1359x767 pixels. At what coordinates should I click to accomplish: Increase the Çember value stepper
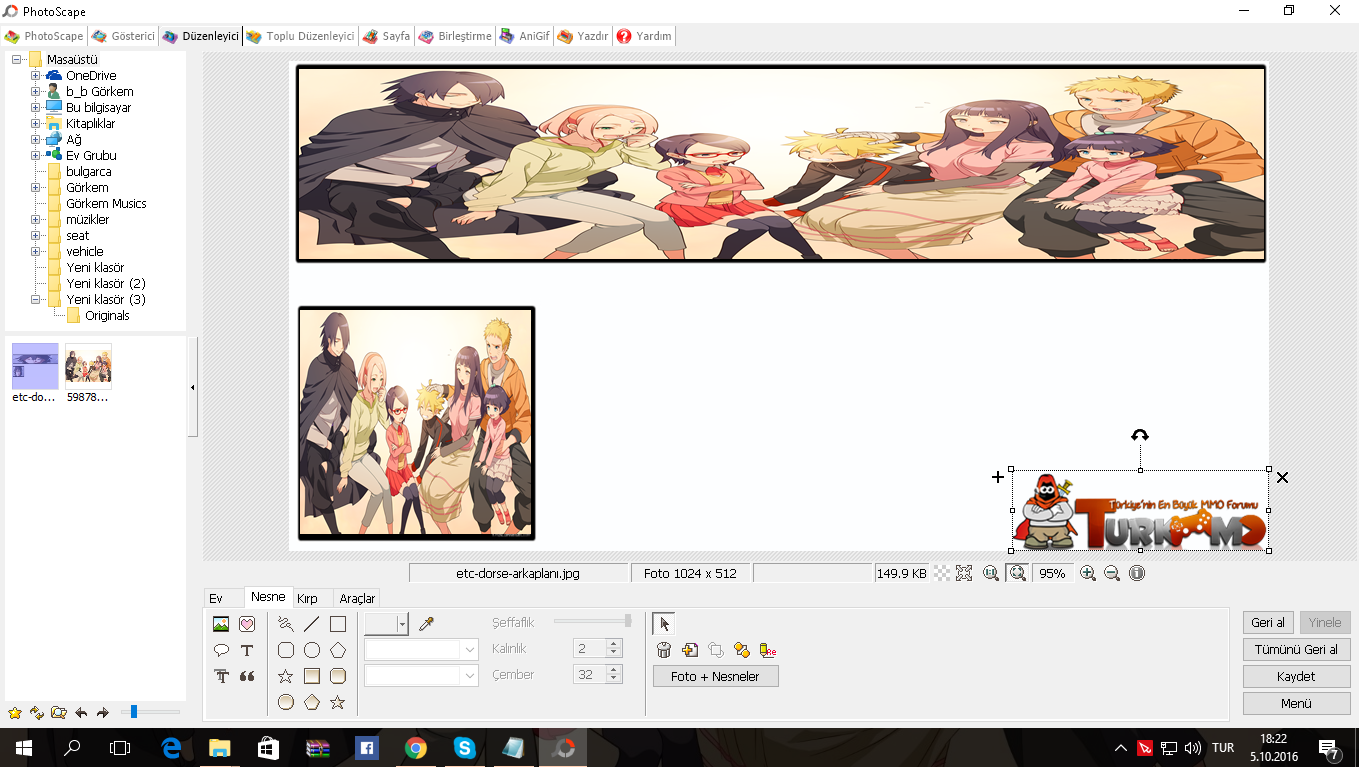pyautogui.click(x=614, y=670)
